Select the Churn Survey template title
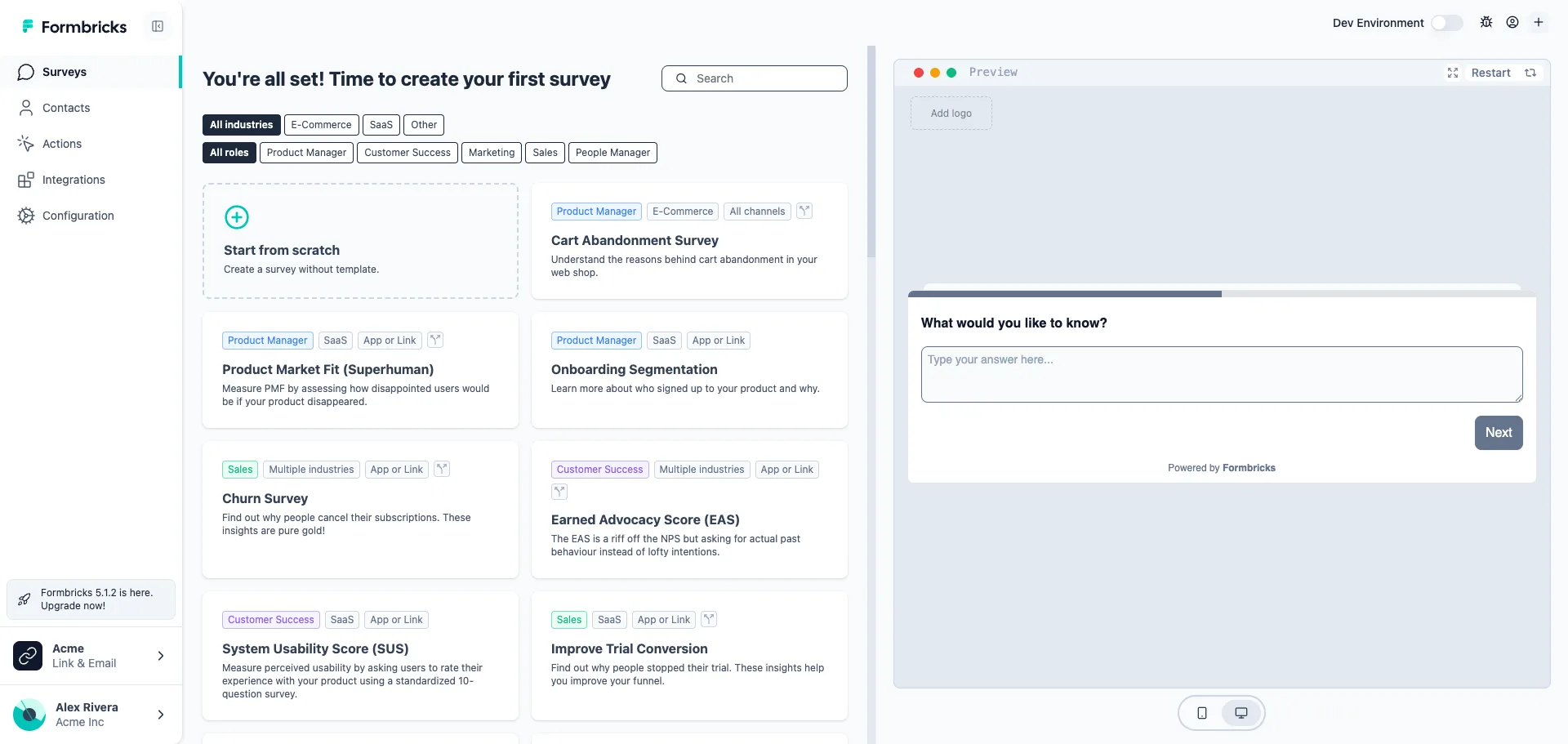Image resolution: width=1568 pixels, height=744 pixels. point(265,498)
